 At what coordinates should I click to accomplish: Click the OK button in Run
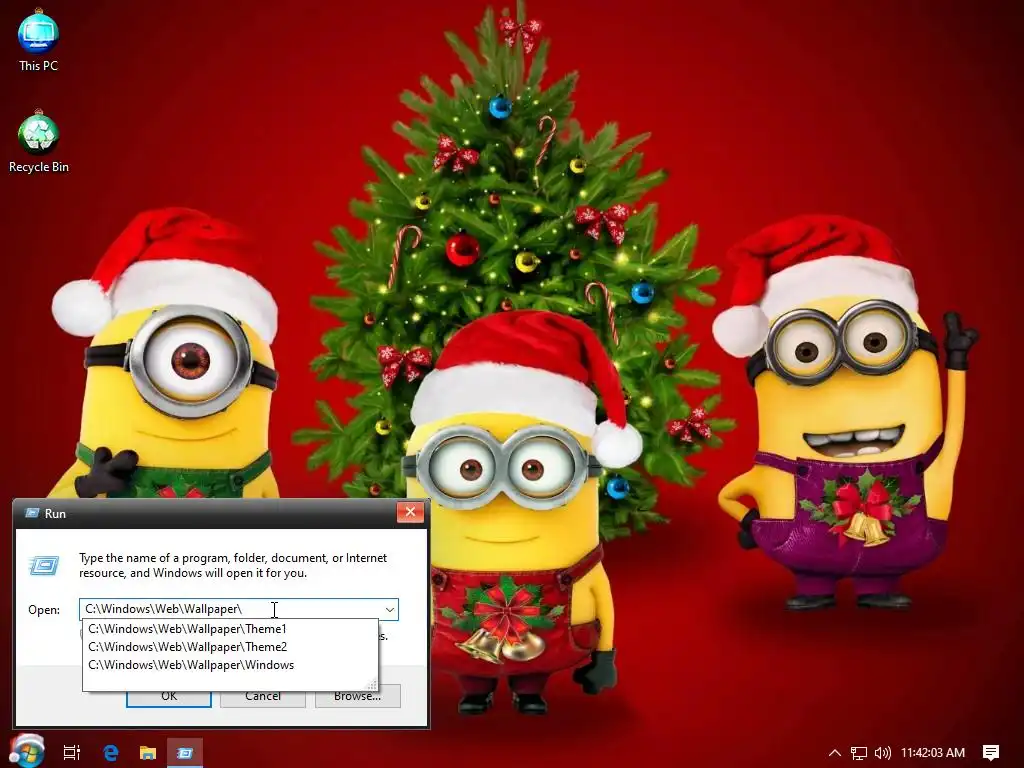pos(168,697)
